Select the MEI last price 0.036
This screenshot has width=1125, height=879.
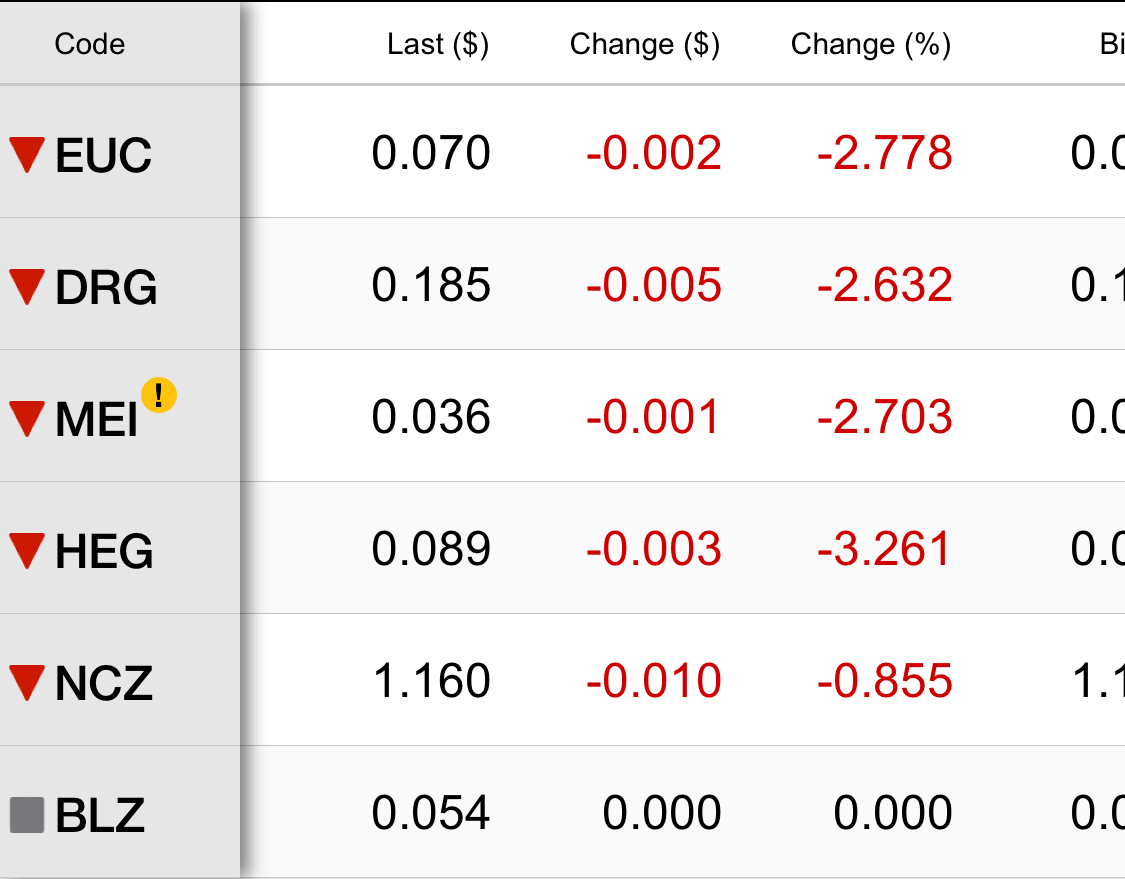pyautogui.click(x=430, y=417)
